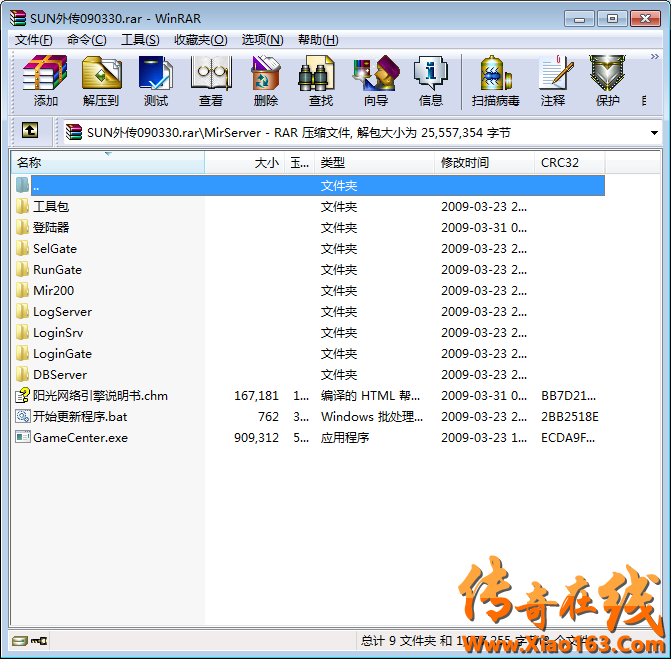671x659 pixels.
Task: Click the WinRAR title bar icon
Action: 18,18
